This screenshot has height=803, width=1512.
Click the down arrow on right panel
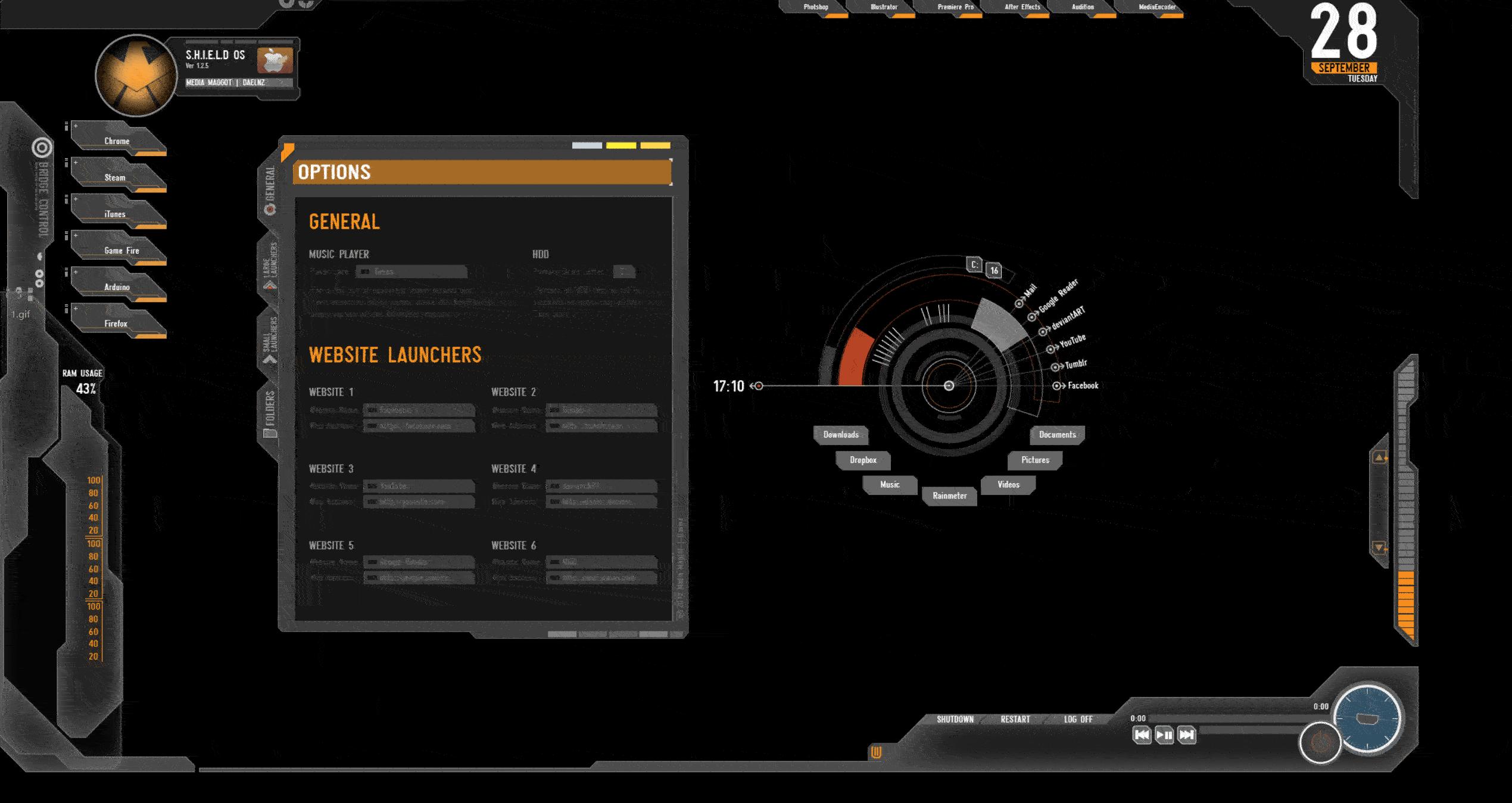(1379, 547)
